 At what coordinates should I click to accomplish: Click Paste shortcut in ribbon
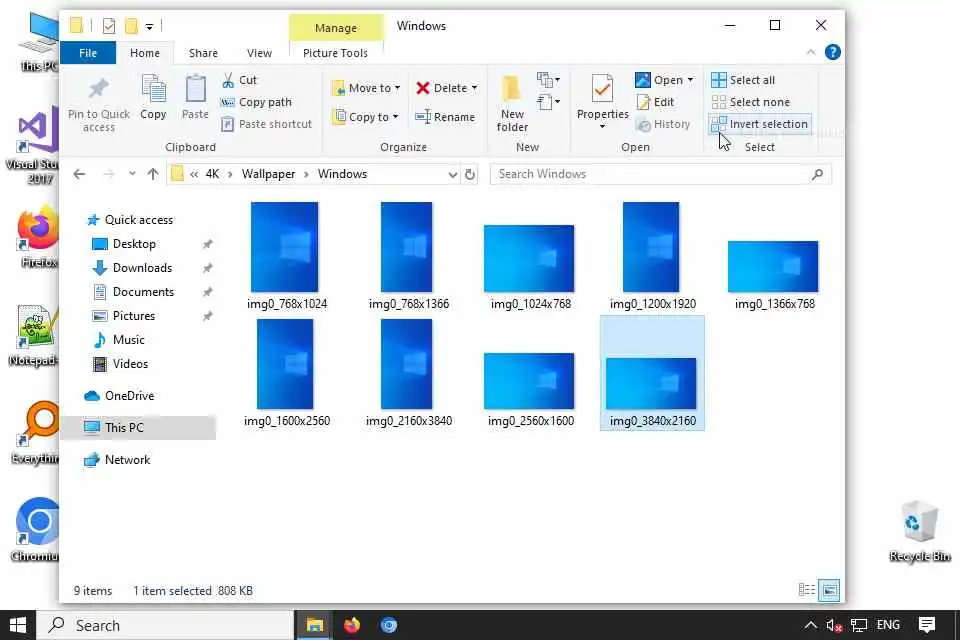[x=266, y=124]
